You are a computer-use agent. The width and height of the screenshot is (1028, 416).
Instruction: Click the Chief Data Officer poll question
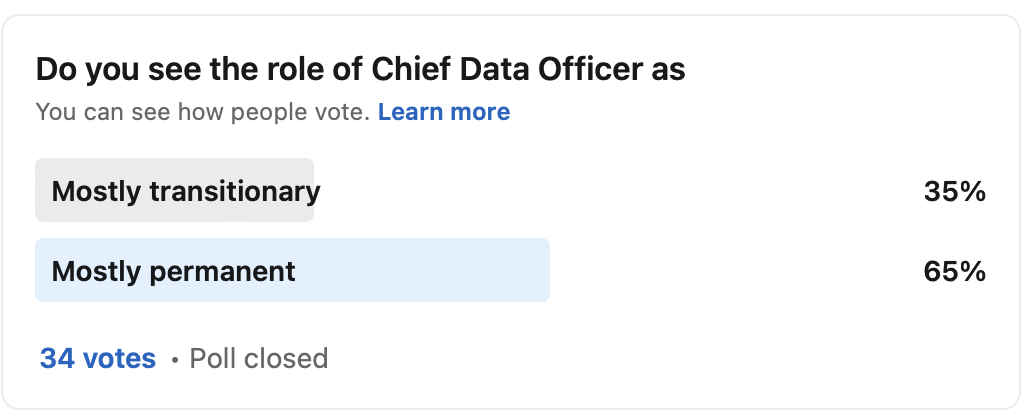(360, 70)
